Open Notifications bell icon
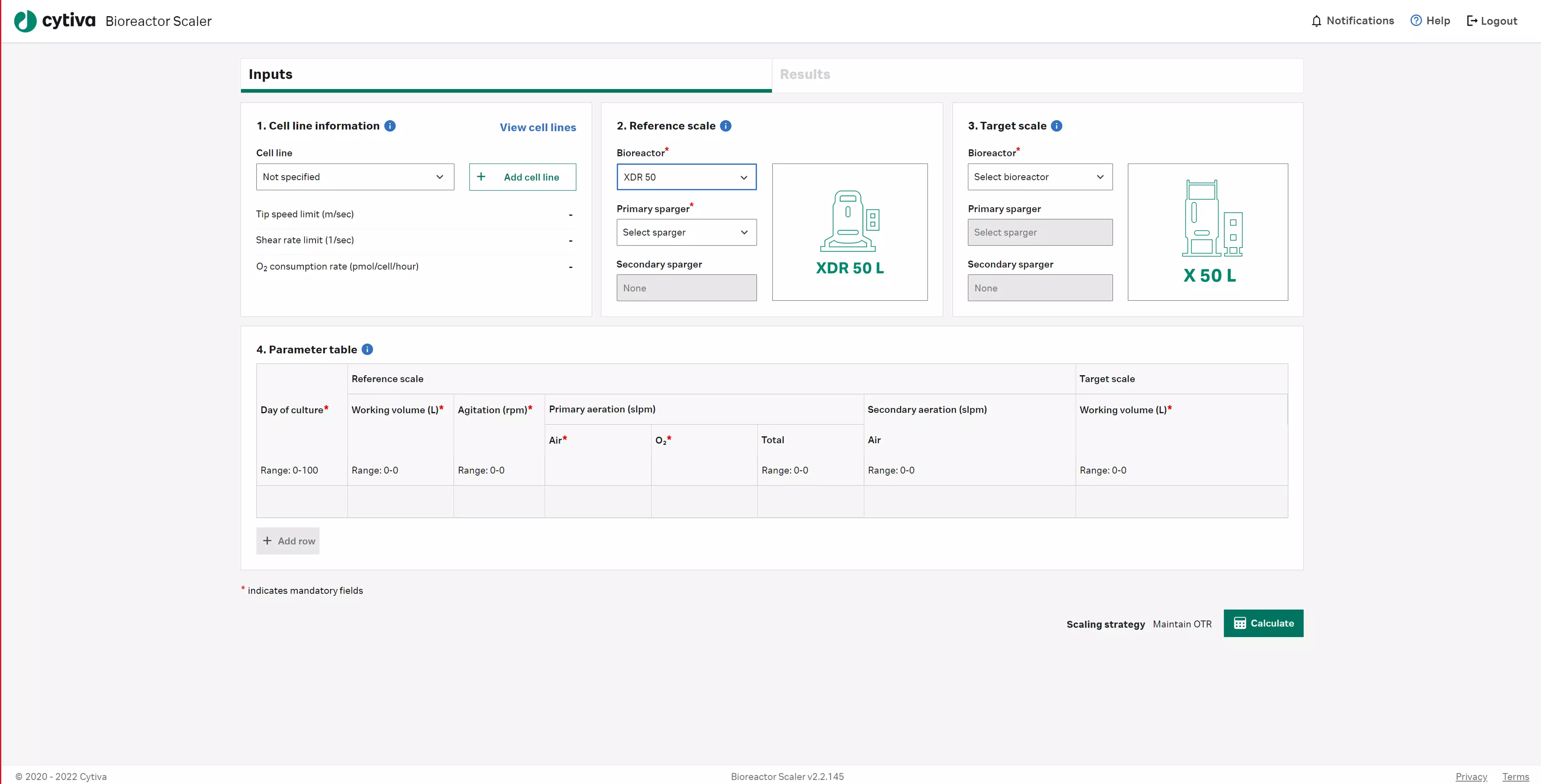1541x784 pixels. (1316, 21)
